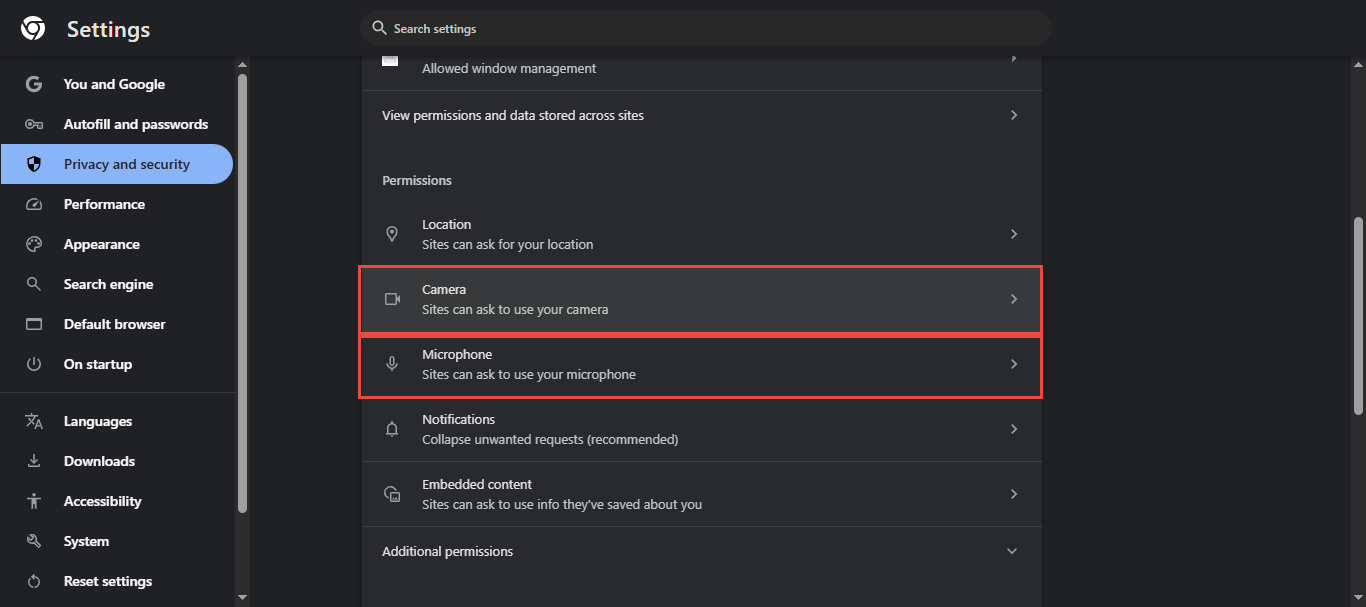The image size is (1366, 607).
Task: Click the sidebar scroll down arrow
Action: (242, 597)
